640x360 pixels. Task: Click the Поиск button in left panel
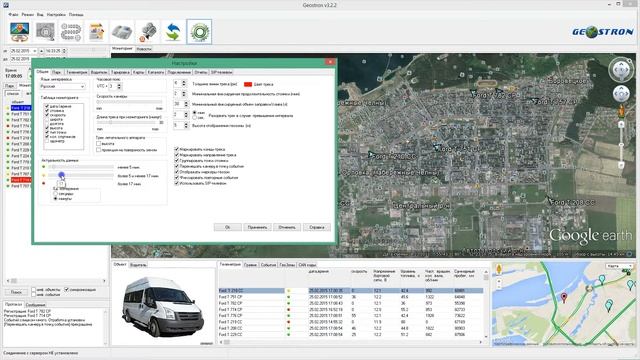pyautogui.click(x=16, y=292)
